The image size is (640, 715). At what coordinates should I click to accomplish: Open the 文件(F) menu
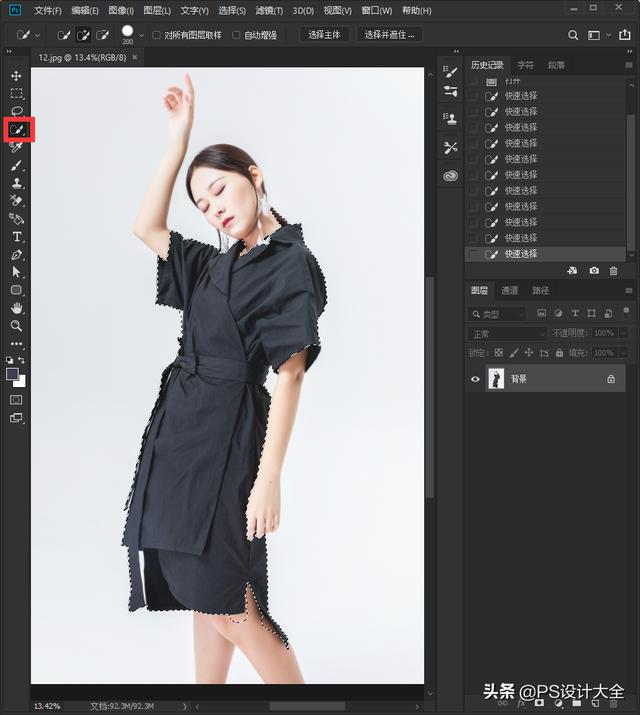(x=48, y=10)
